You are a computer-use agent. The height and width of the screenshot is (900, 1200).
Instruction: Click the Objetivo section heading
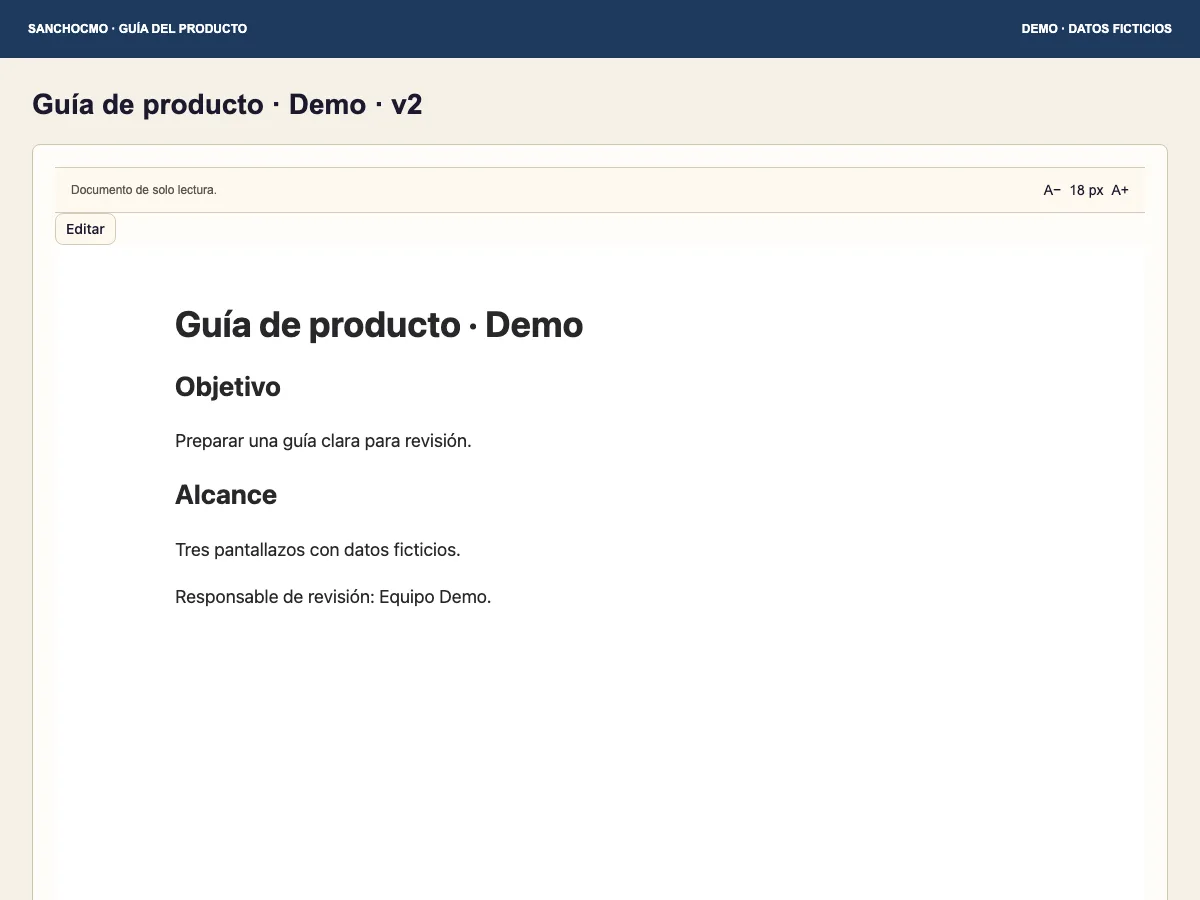point(228,387)
